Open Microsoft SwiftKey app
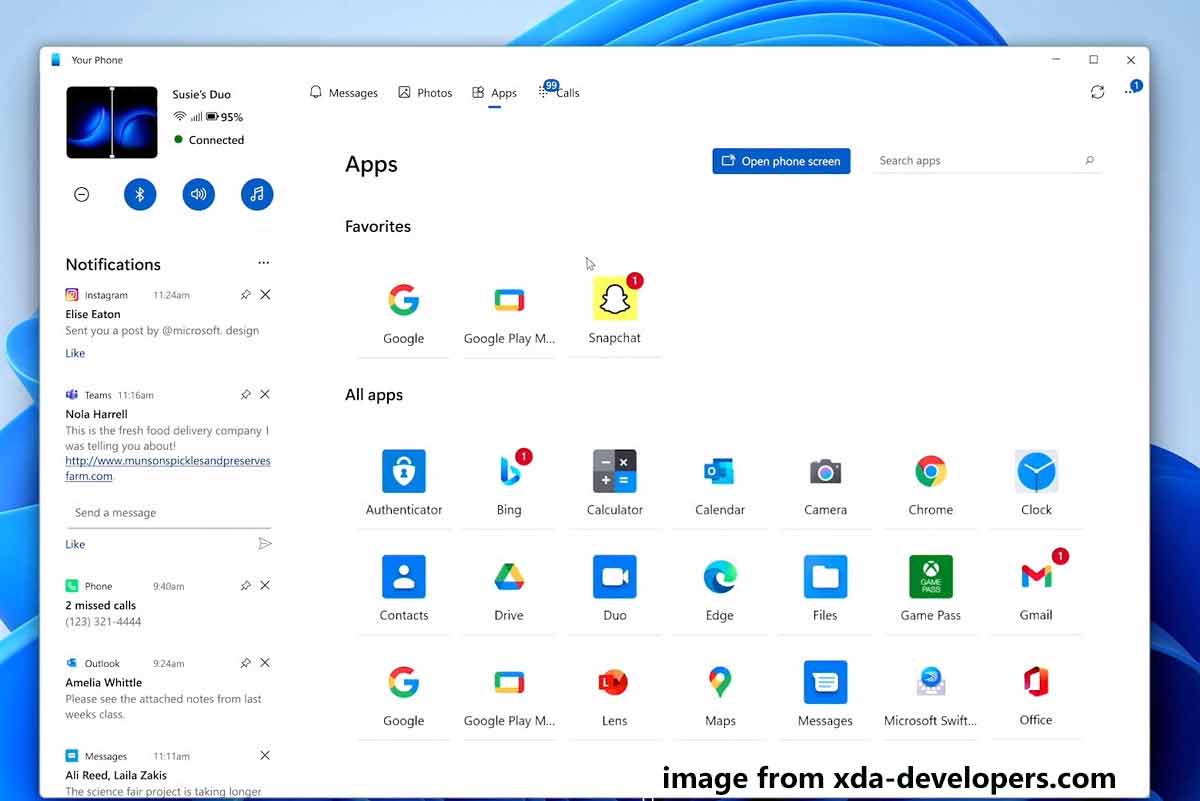 click(x=931, y=695)
